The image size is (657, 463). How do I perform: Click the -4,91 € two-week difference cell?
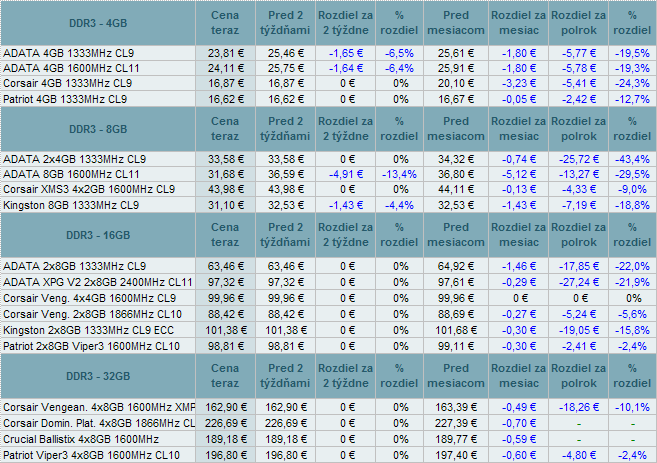pyautogui.click(x=346, y=174)
